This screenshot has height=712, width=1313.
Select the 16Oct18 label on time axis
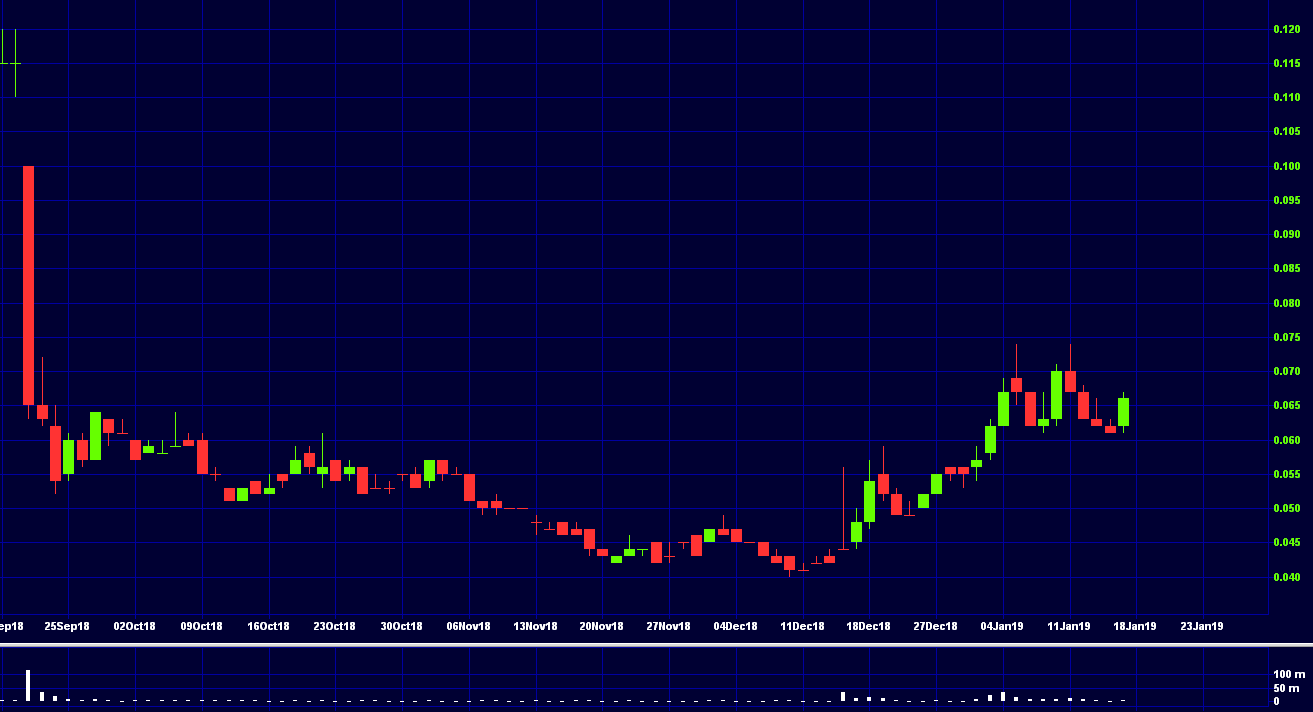268,626
